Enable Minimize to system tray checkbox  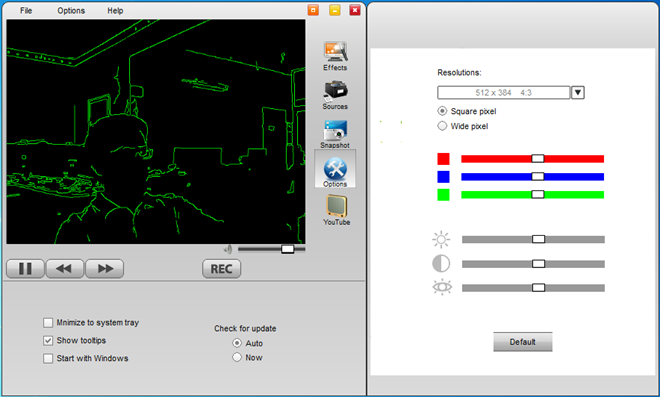click(48, 323)
